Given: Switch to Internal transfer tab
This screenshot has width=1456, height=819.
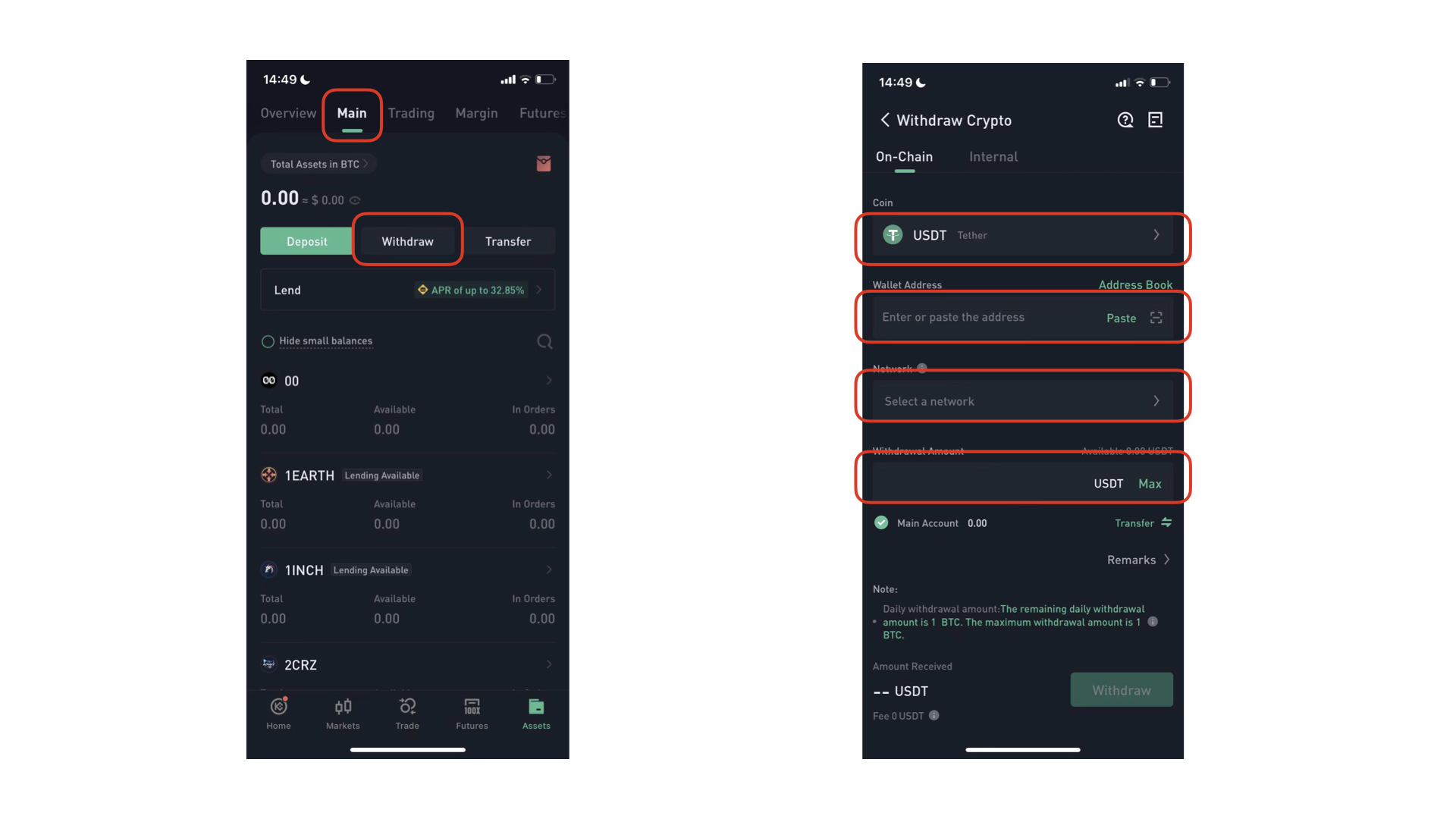Looking at the screenshot, I should (992, 156).
